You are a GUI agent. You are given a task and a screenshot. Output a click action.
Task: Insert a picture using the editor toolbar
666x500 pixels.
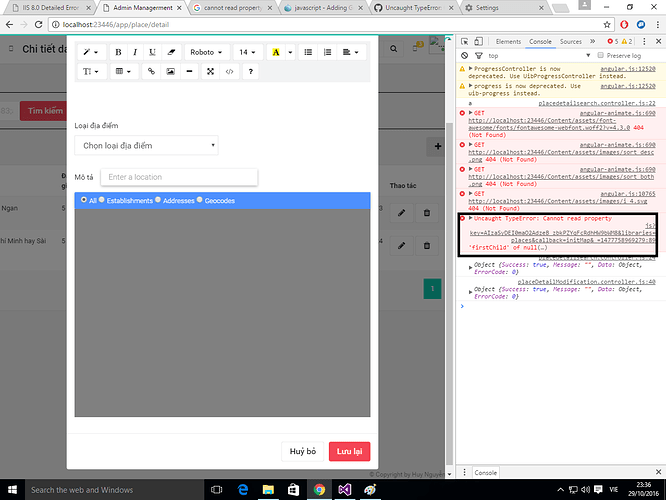click(171, 72)
